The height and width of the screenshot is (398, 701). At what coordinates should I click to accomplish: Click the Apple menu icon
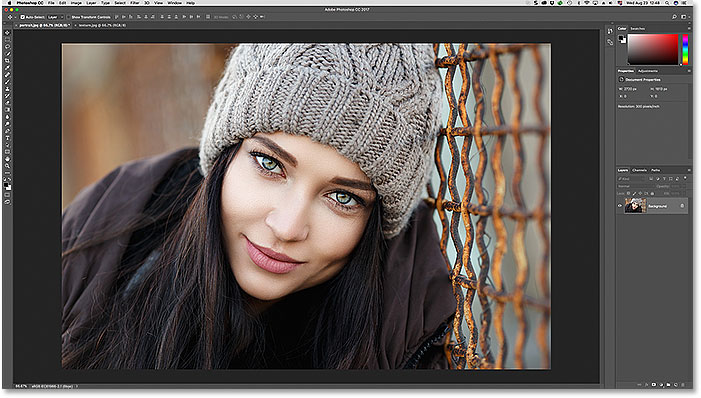coord(9,3)
